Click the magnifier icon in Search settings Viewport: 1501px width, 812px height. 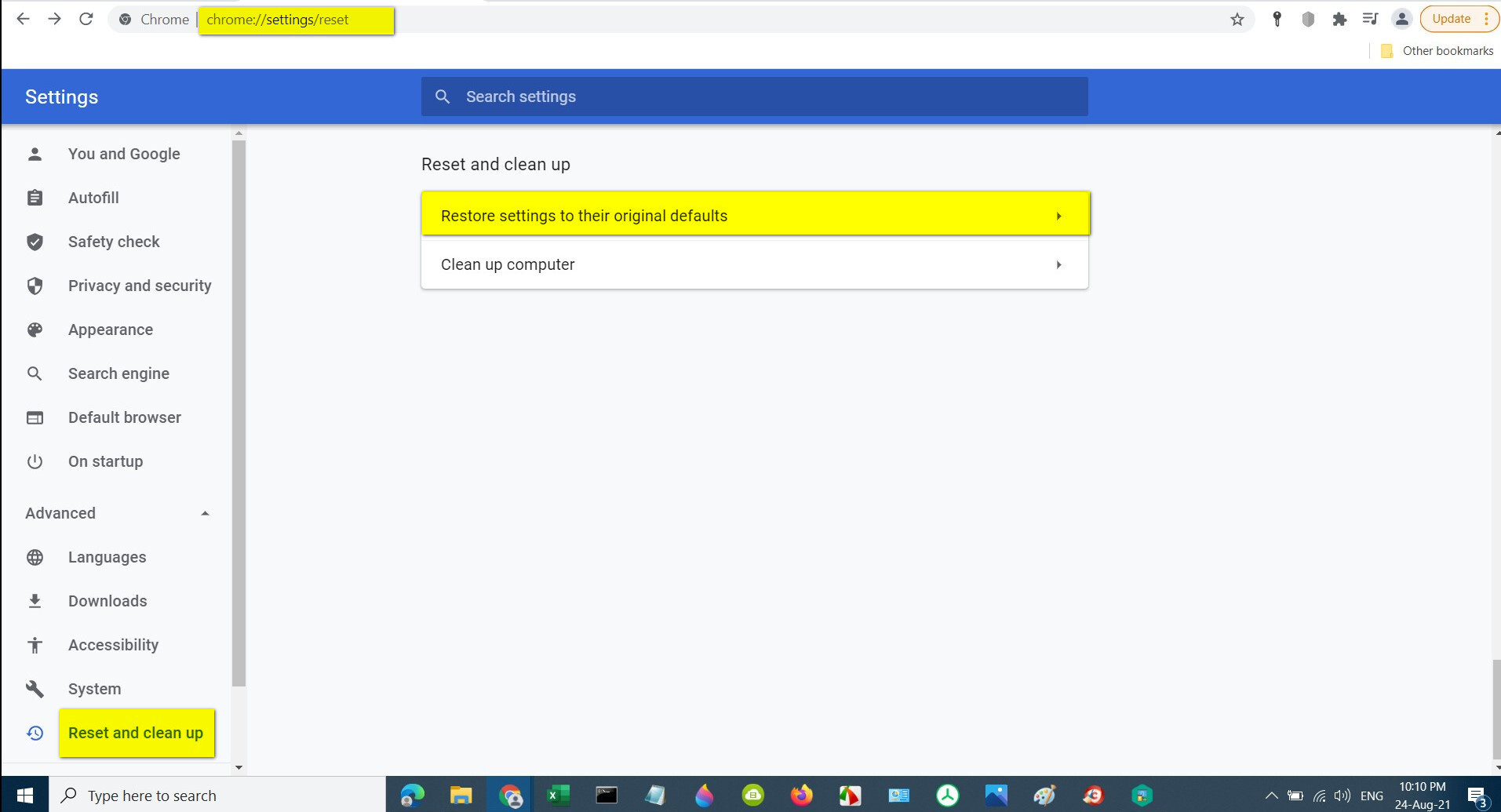click(x=443, y=96)
